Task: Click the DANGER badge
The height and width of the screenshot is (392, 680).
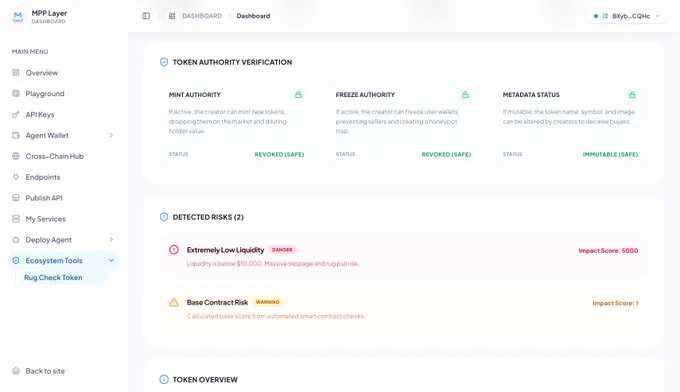Action: [282, 250]
